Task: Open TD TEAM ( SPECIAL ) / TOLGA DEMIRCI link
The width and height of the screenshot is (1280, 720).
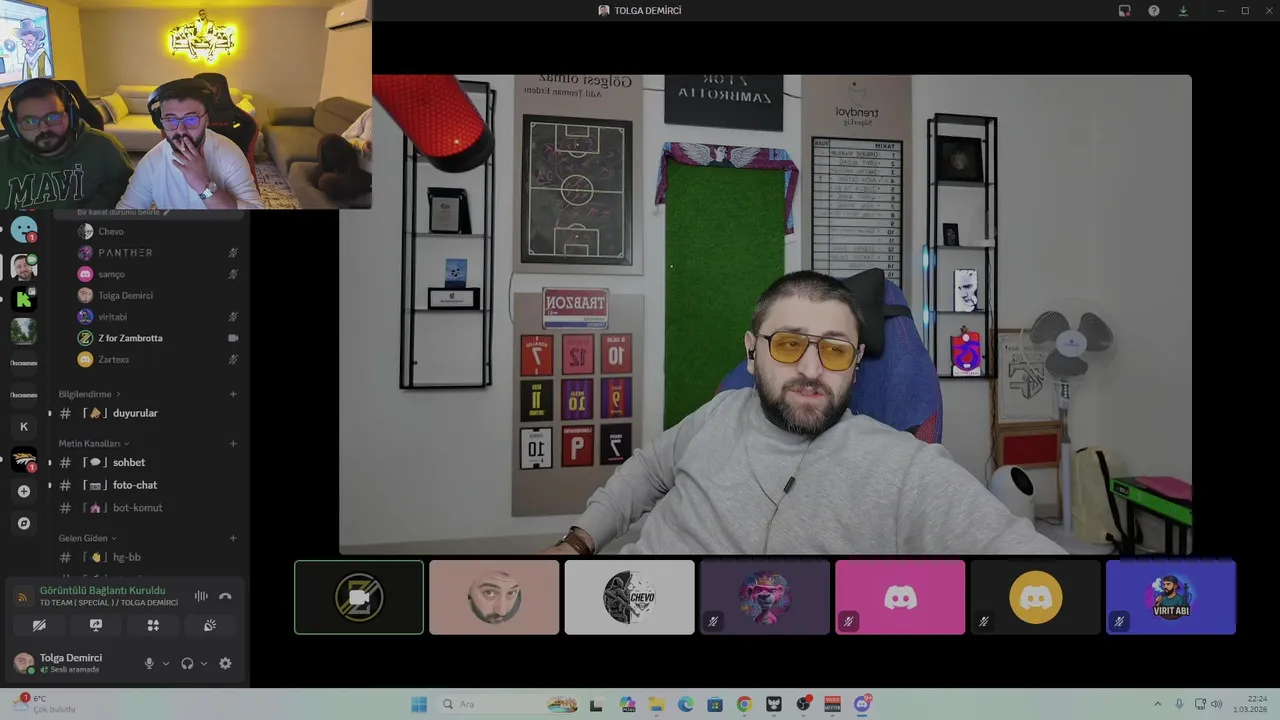Action: click(109, 603)
